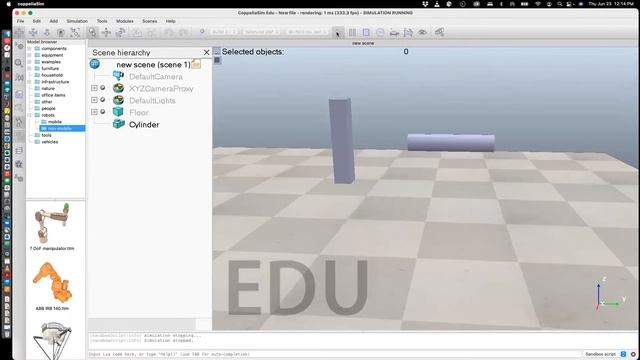The image size is (640, 360).
Task: Open the File menu
Action: pos(20,21)
